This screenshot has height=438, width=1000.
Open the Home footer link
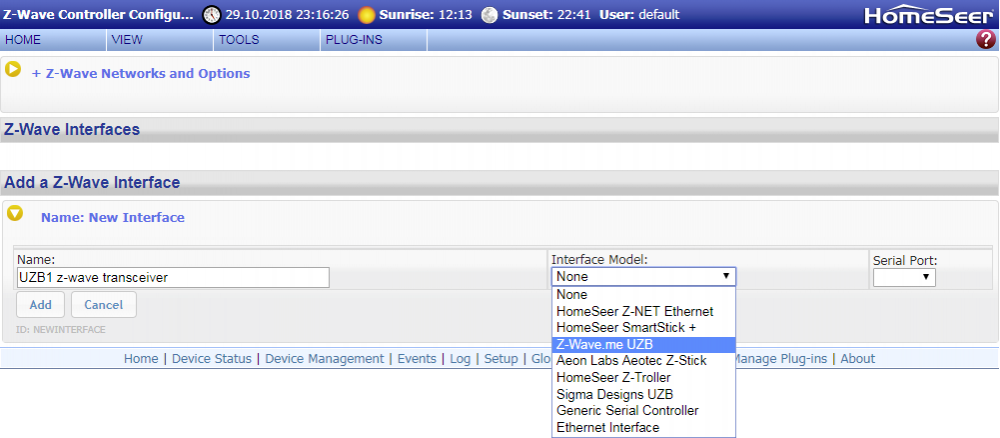[x=141, y=358]
